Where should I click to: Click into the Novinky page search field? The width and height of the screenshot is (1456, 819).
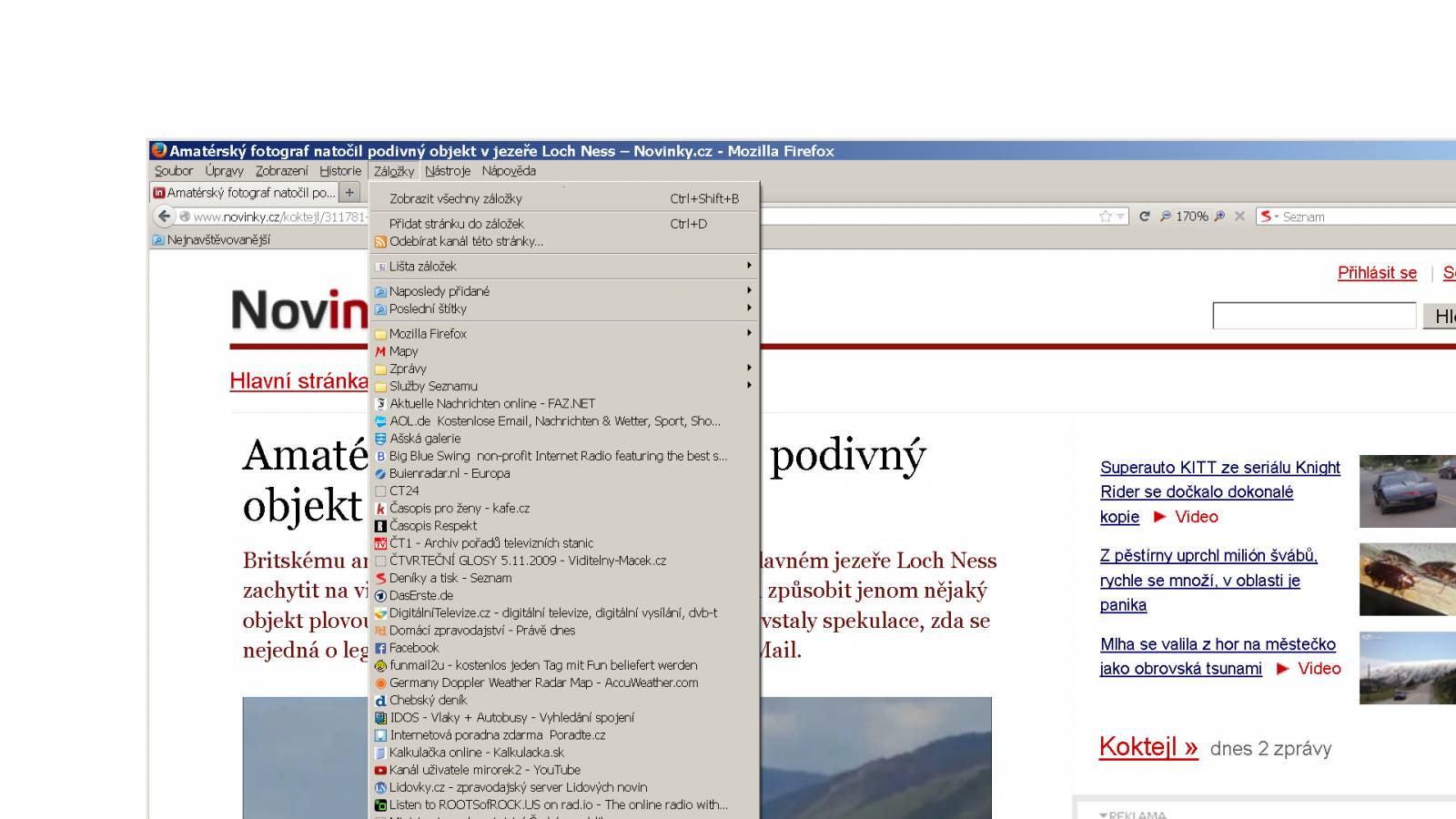click(x=1314, y=316)
